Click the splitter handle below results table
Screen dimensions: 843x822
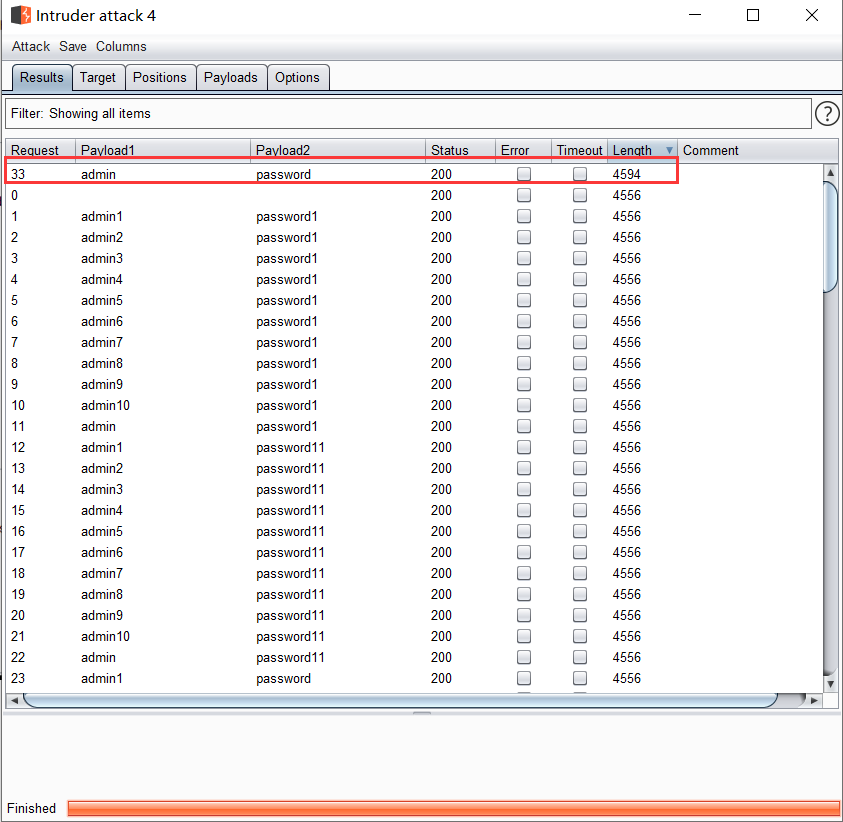[x=422, y=713]
